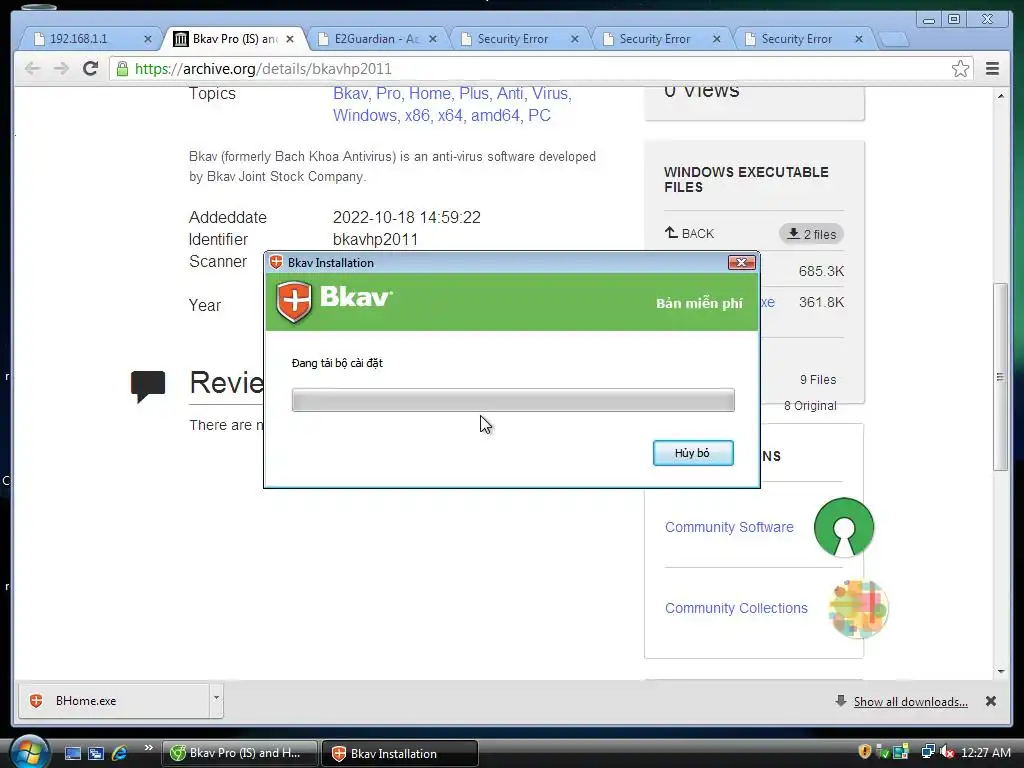The width and height of the screenshot is (1024, 768).
Task: Click the browser forward arrow
Action: (61, 69)
